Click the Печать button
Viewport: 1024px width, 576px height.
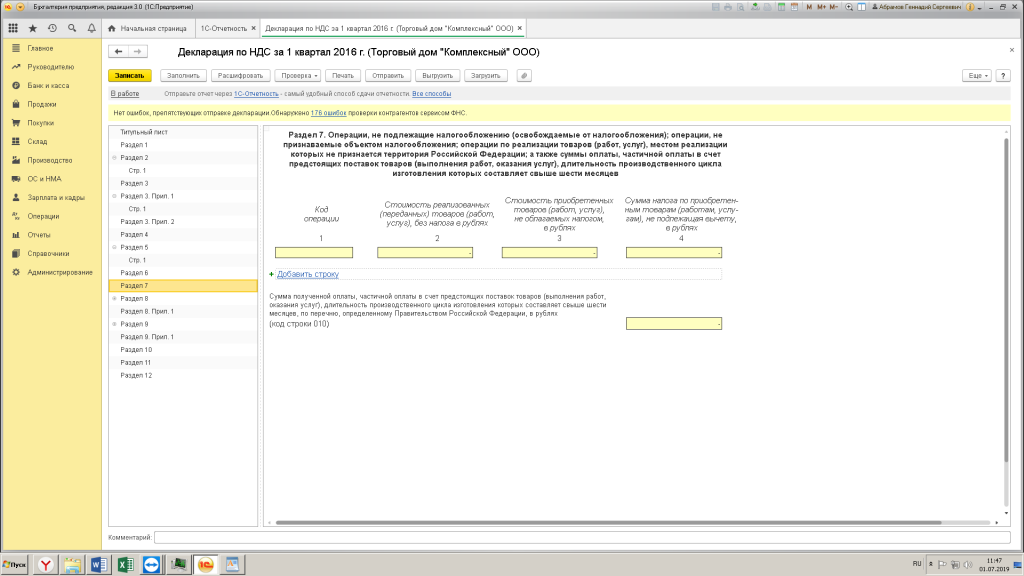[343, 76]
